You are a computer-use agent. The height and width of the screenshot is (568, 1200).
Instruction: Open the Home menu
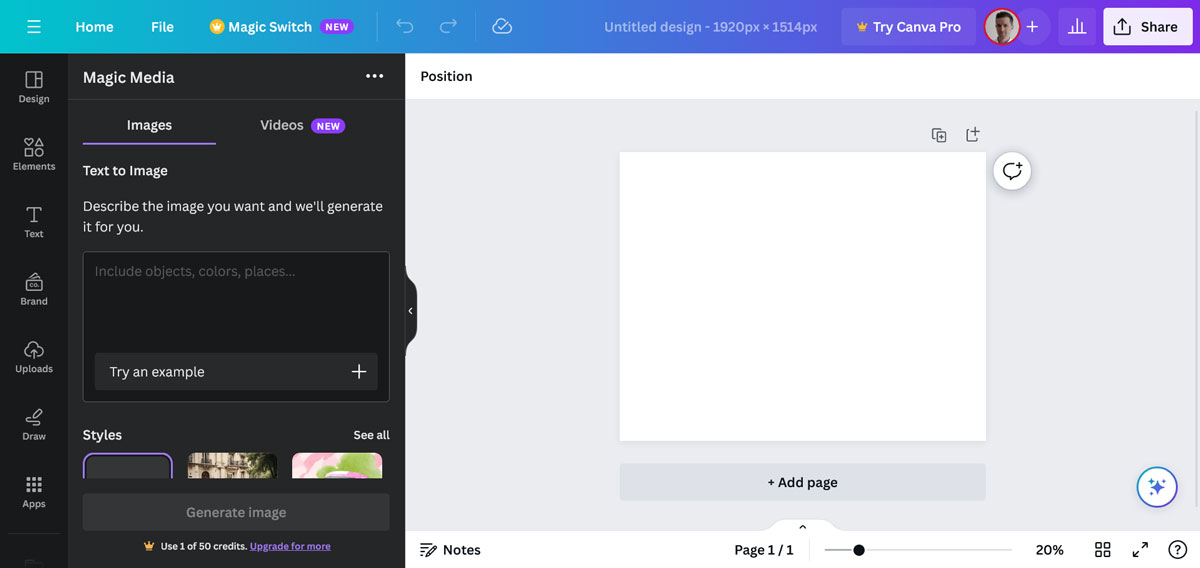point(94,27)
